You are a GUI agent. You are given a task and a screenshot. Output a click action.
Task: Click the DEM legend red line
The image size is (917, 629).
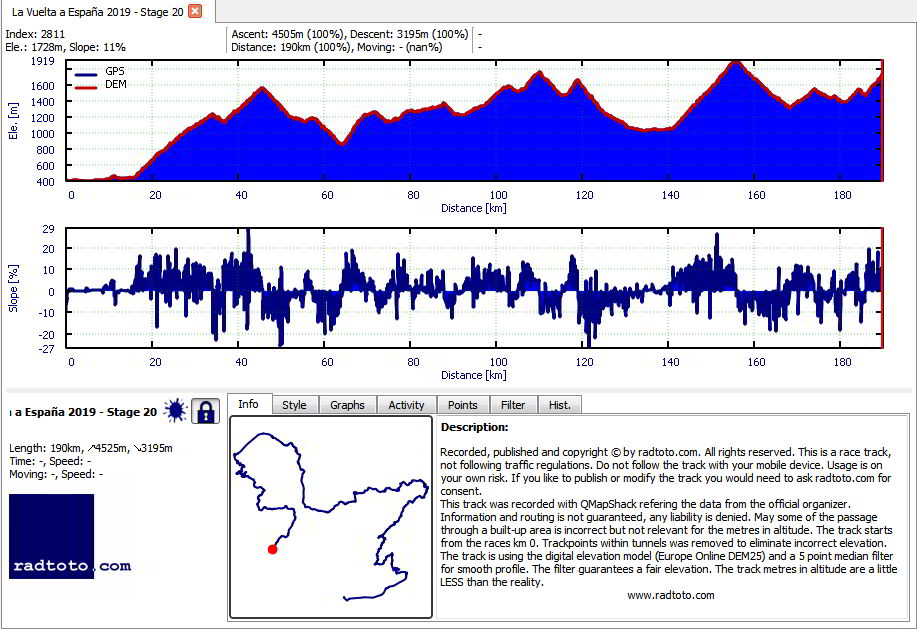86,87
